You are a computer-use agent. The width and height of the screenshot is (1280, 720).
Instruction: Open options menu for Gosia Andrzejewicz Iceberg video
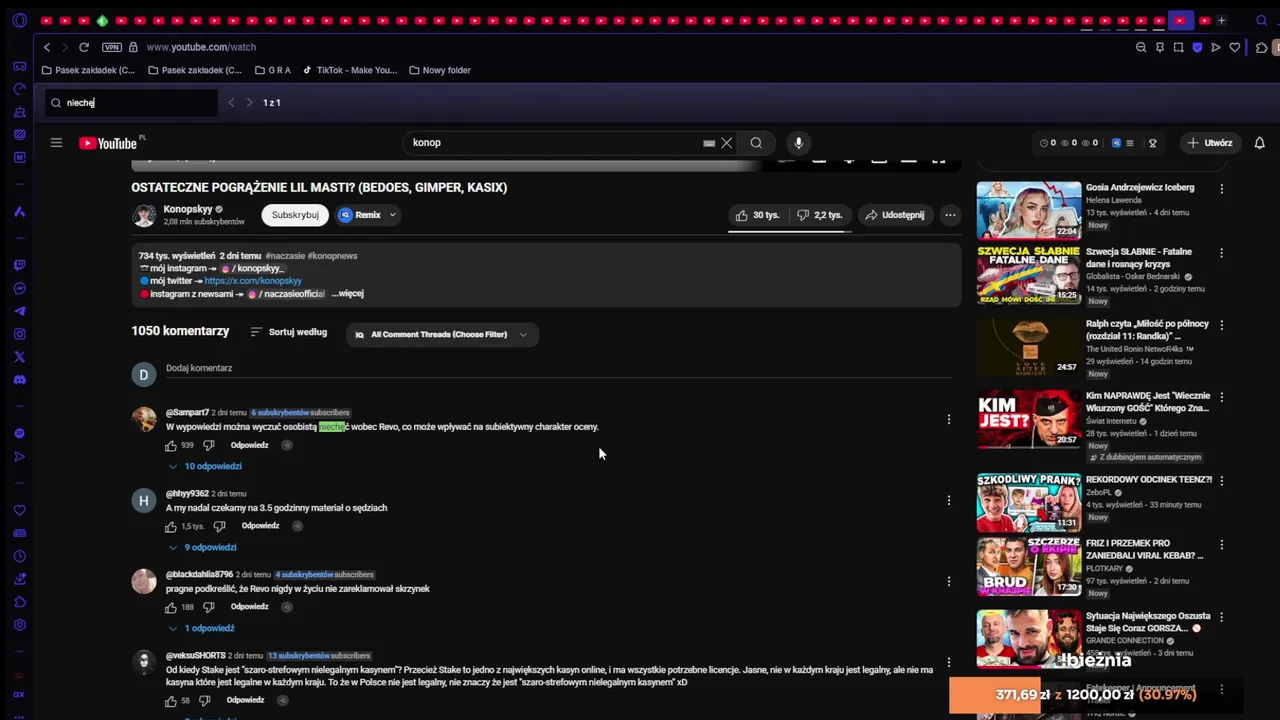click(1221, 188)
